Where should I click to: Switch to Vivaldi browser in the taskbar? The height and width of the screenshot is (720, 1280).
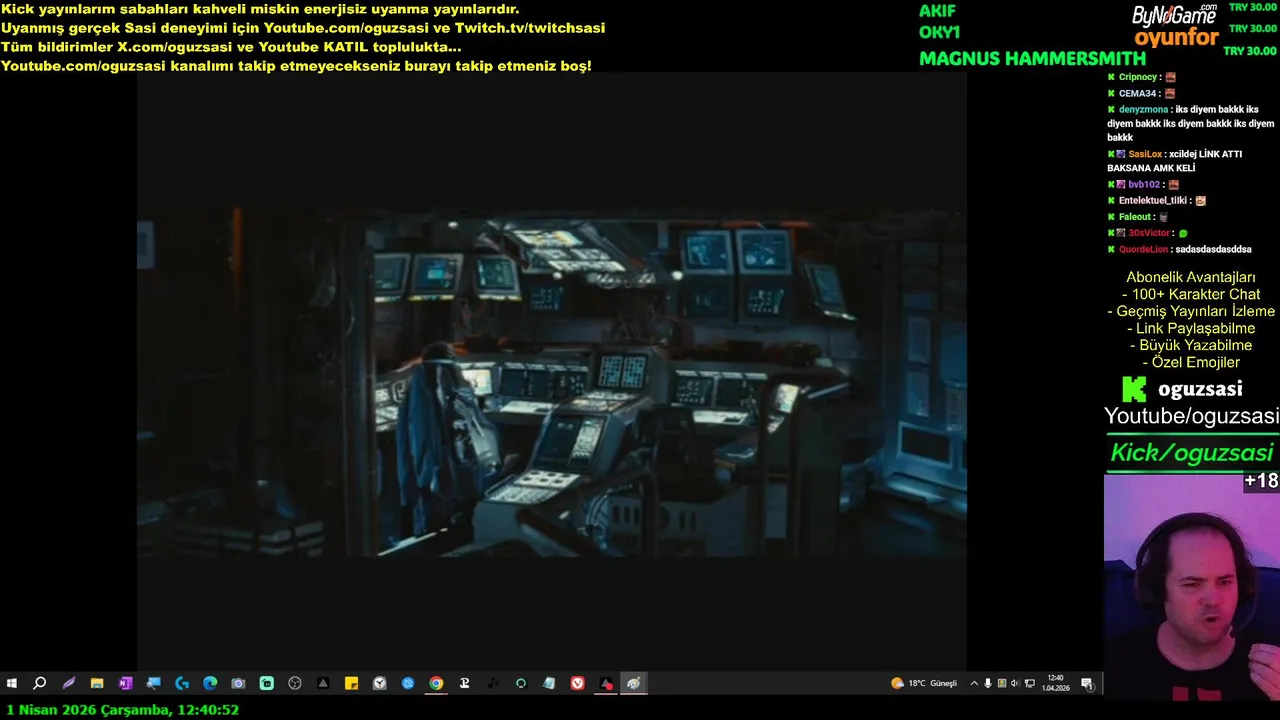578,683
